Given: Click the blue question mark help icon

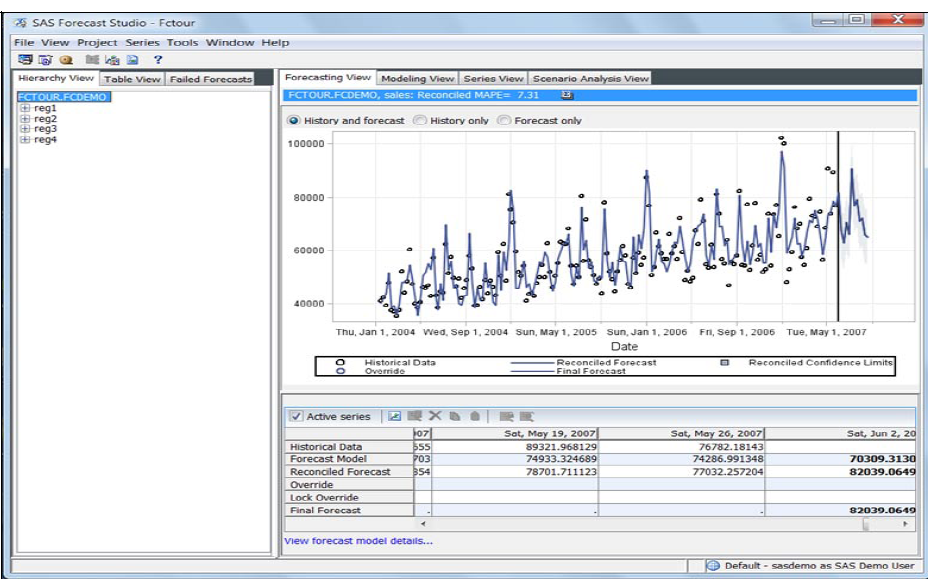Looking at the screenshot, I should point(157,60).
